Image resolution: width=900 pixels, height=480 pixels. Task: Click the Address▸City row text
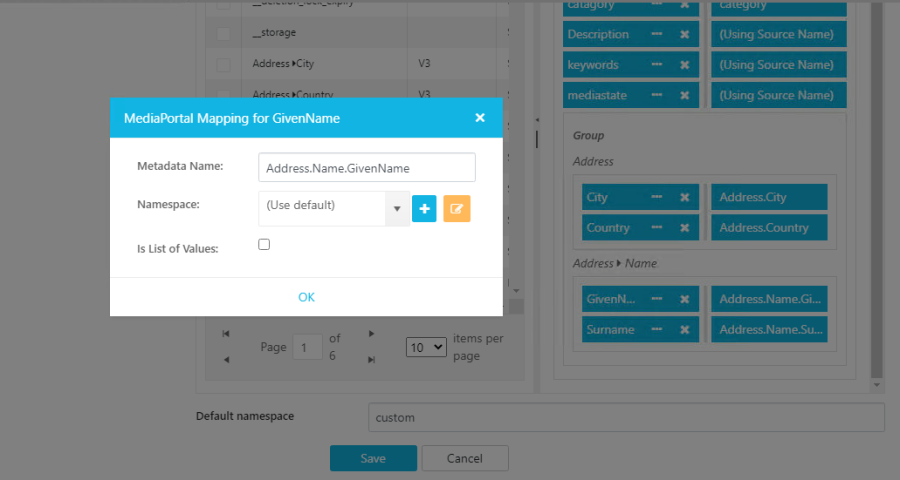[x=283, y=64]
